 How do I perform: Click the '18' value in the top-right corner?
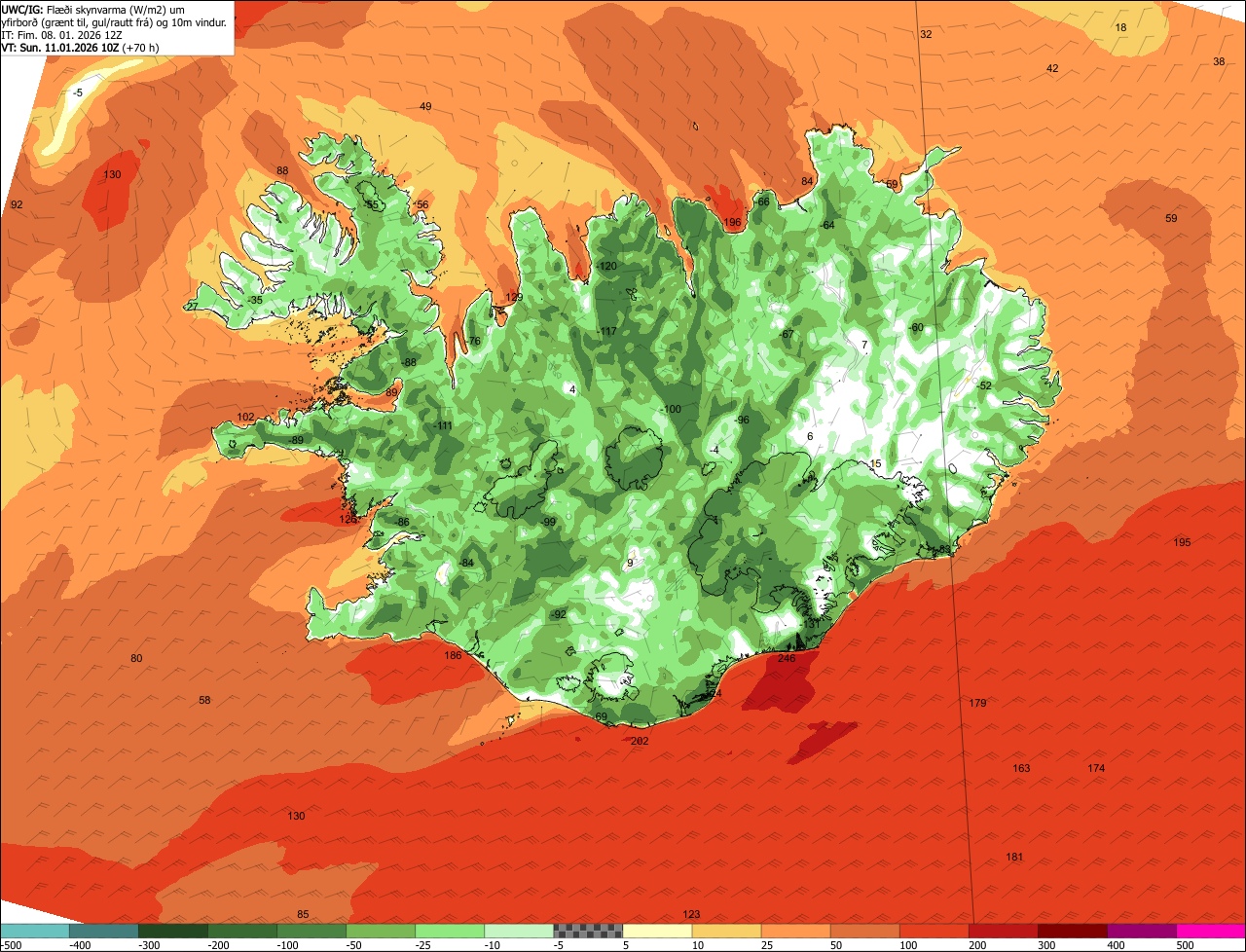pos(1120,28)
